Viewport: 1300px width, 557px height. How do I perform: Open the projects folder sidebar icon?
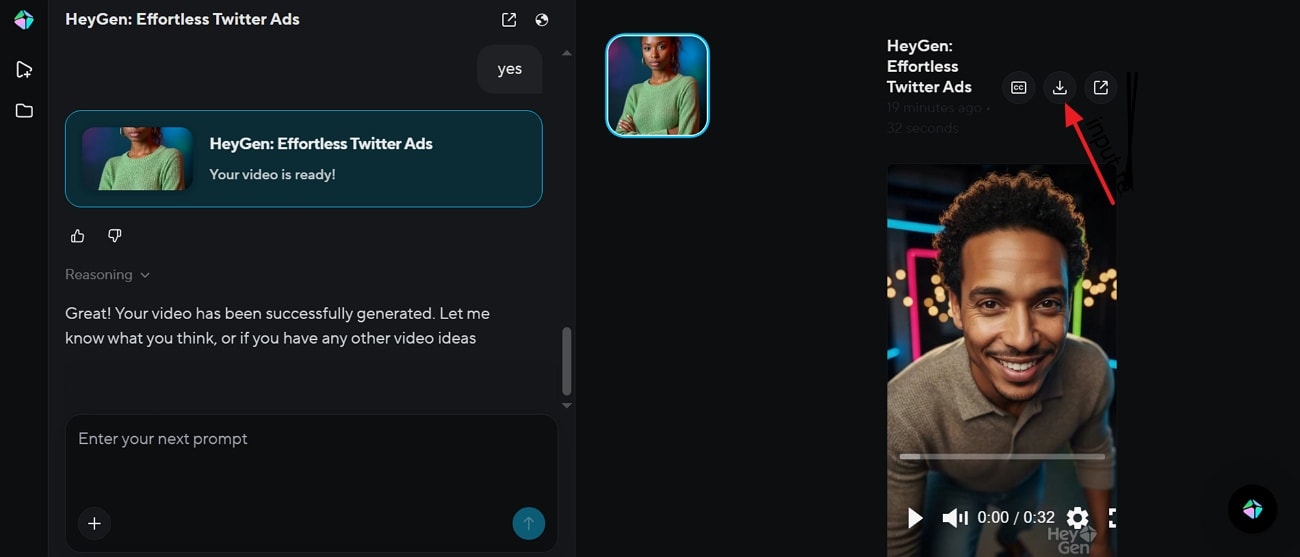click(24, 111)
